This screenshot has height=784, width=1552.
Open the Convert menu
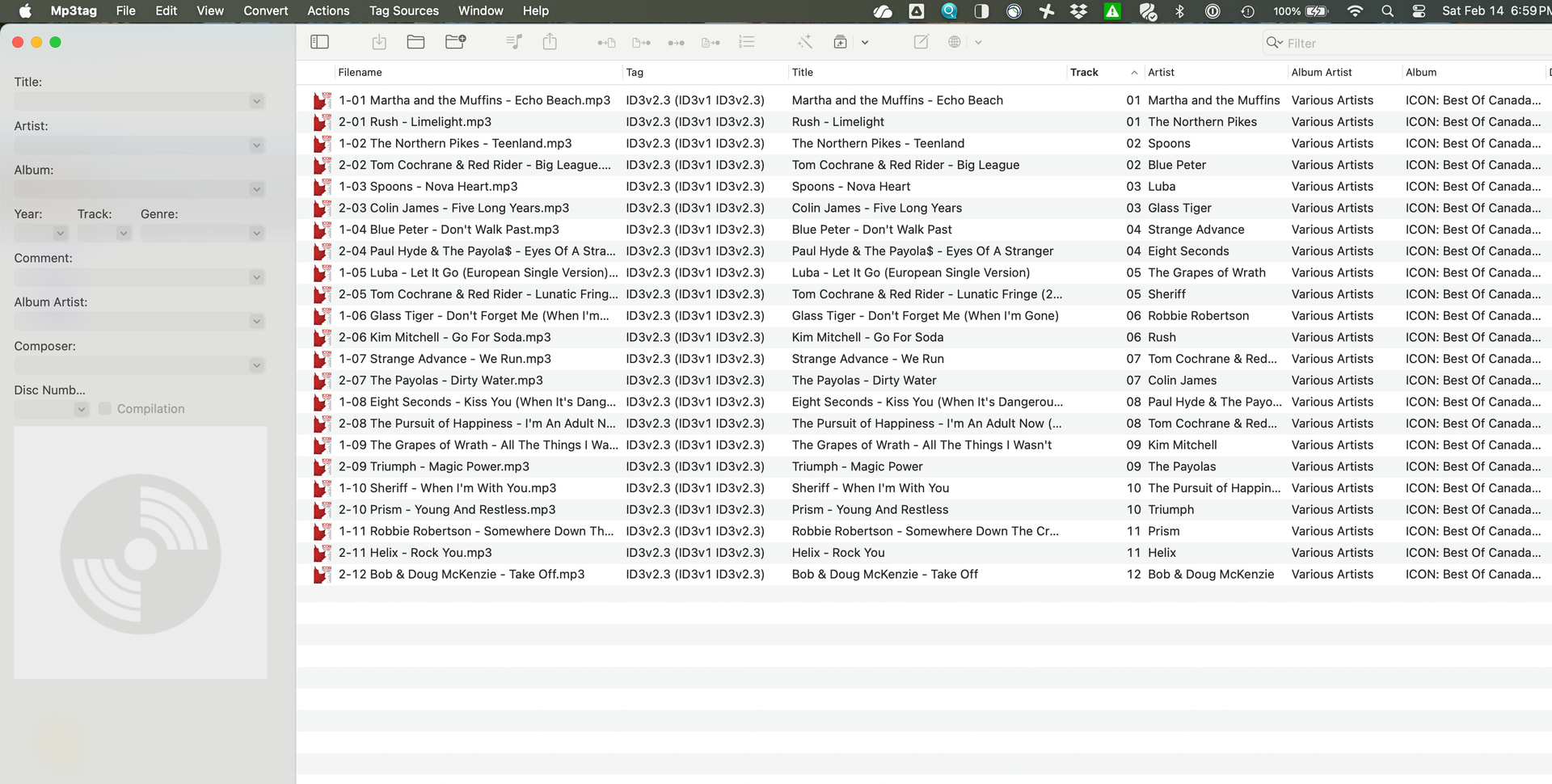point(266,11)
